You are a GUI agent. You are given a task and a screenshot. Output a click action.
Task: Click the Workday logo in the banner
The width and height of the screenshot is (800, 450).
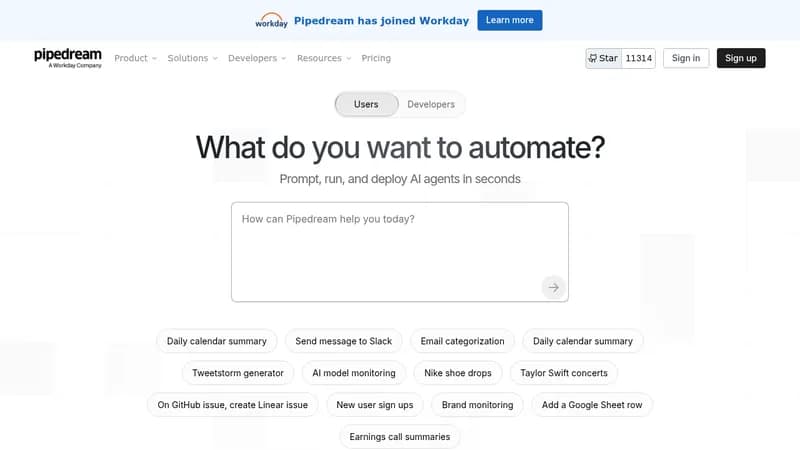click(271, 20)
